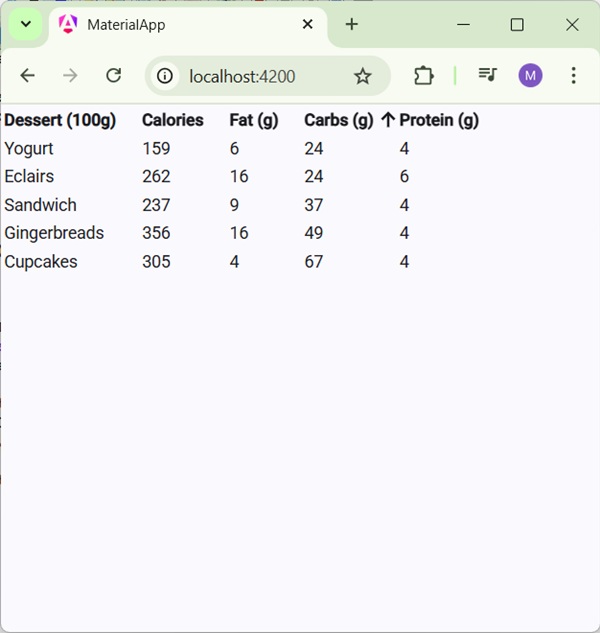Click the Gingerbreads row cell

tap(54, 233)
